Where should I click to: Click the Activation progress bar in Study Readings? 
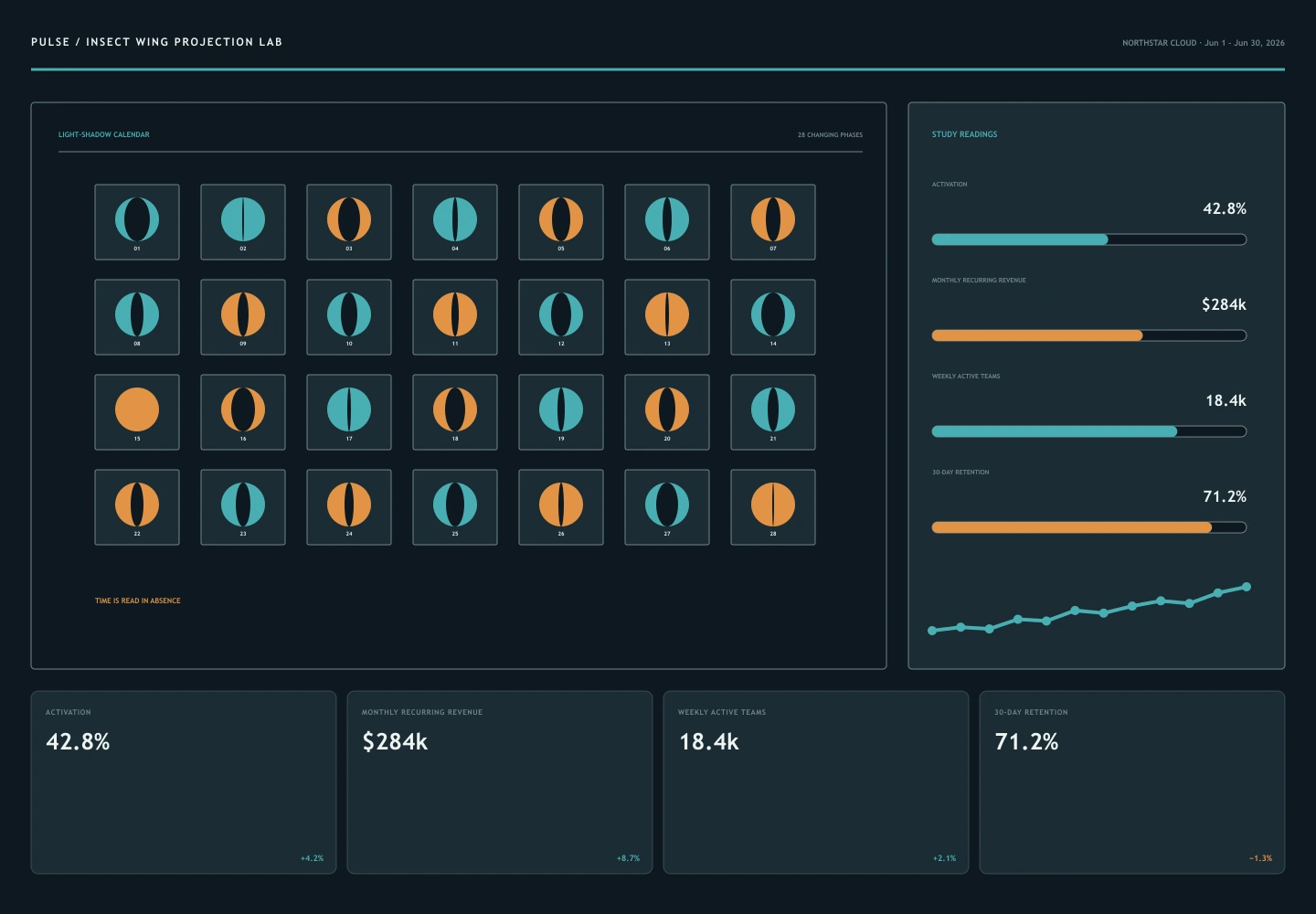(1089, 239)
